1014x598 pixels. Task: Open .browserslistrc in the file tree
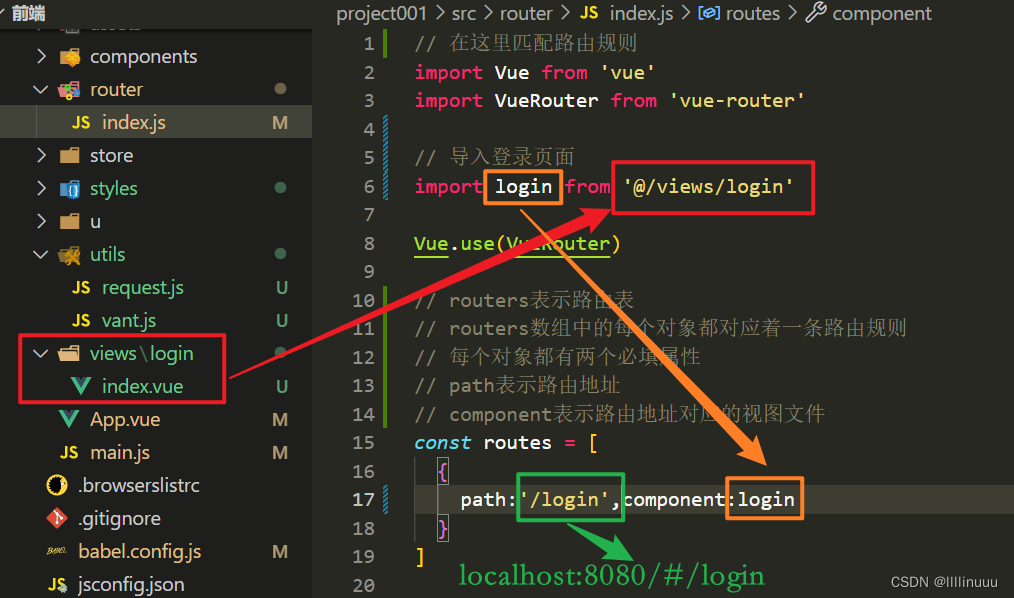click(138, 485)
